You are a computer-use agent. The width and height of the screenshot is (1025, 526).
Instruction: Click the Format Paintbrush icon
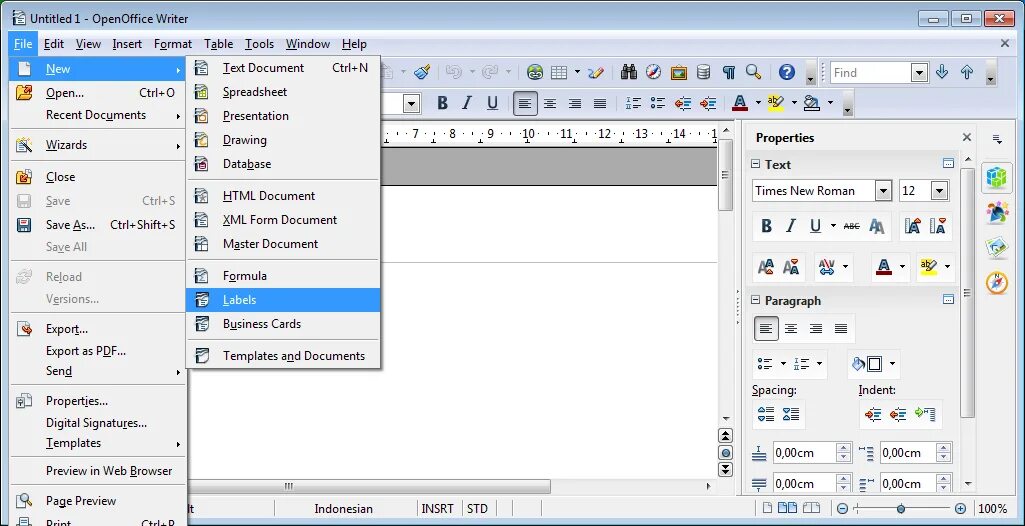pyautogui.click(x=422, y=72)
